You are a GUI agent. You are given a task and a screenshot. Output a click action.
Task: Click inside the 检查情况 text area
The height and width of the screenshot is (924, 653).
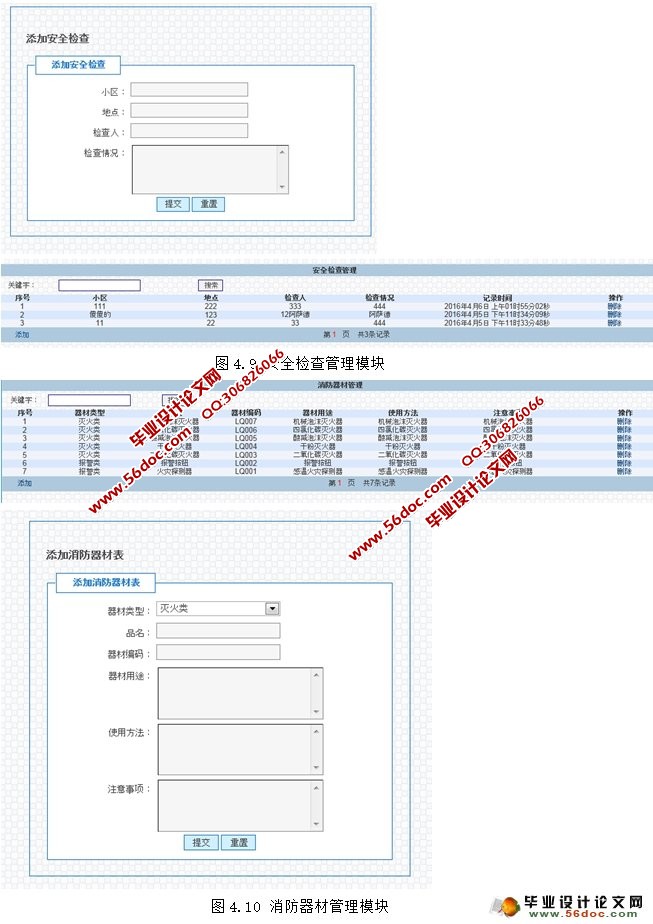[205, 169]
